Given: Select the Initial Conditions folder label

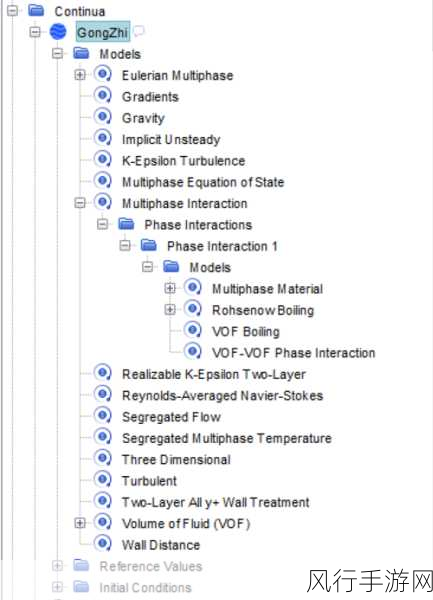Looking at the screenshot, I should (x=145, y=587).
